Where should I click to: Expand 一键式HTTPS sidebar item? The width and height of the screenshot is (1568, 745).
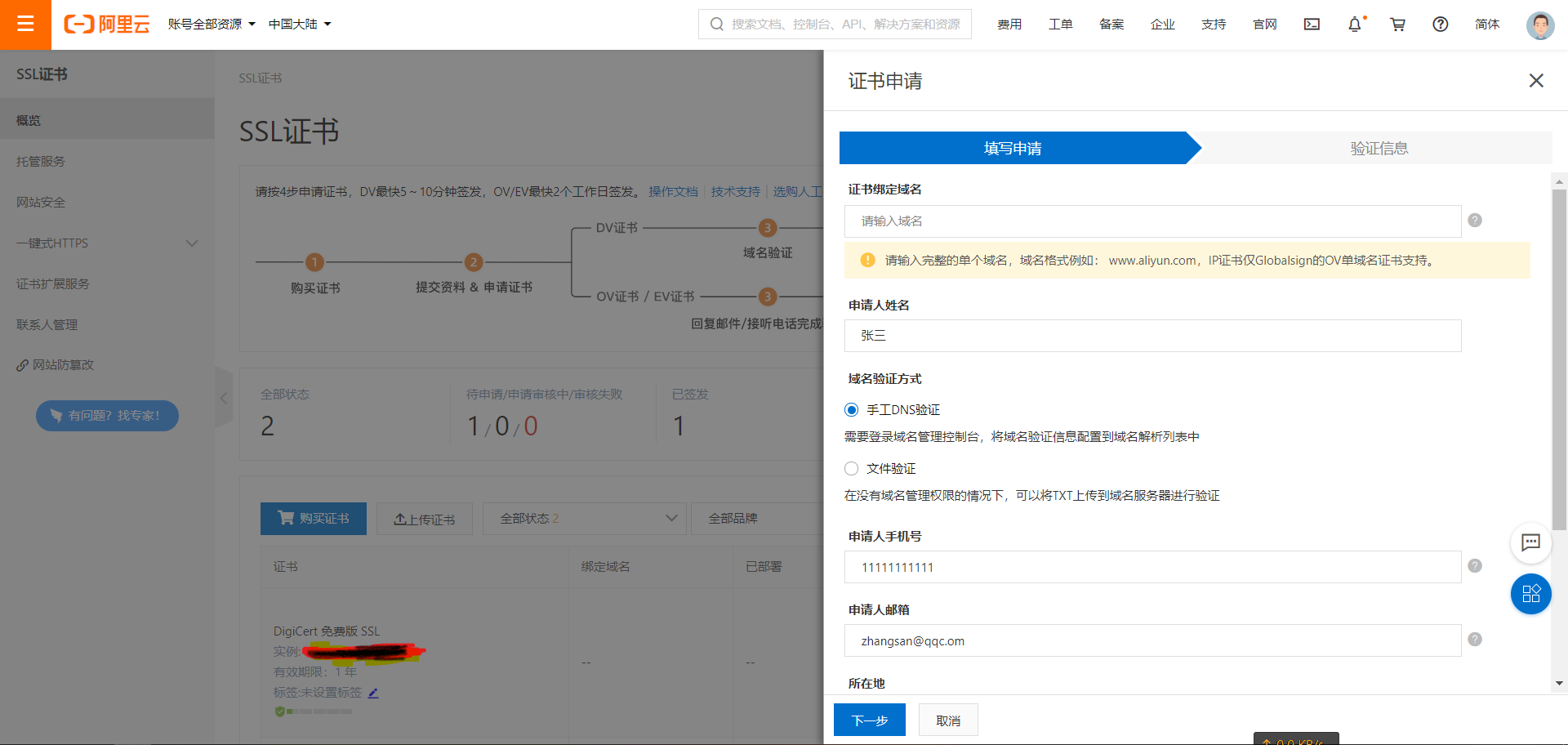pos(107,243)
